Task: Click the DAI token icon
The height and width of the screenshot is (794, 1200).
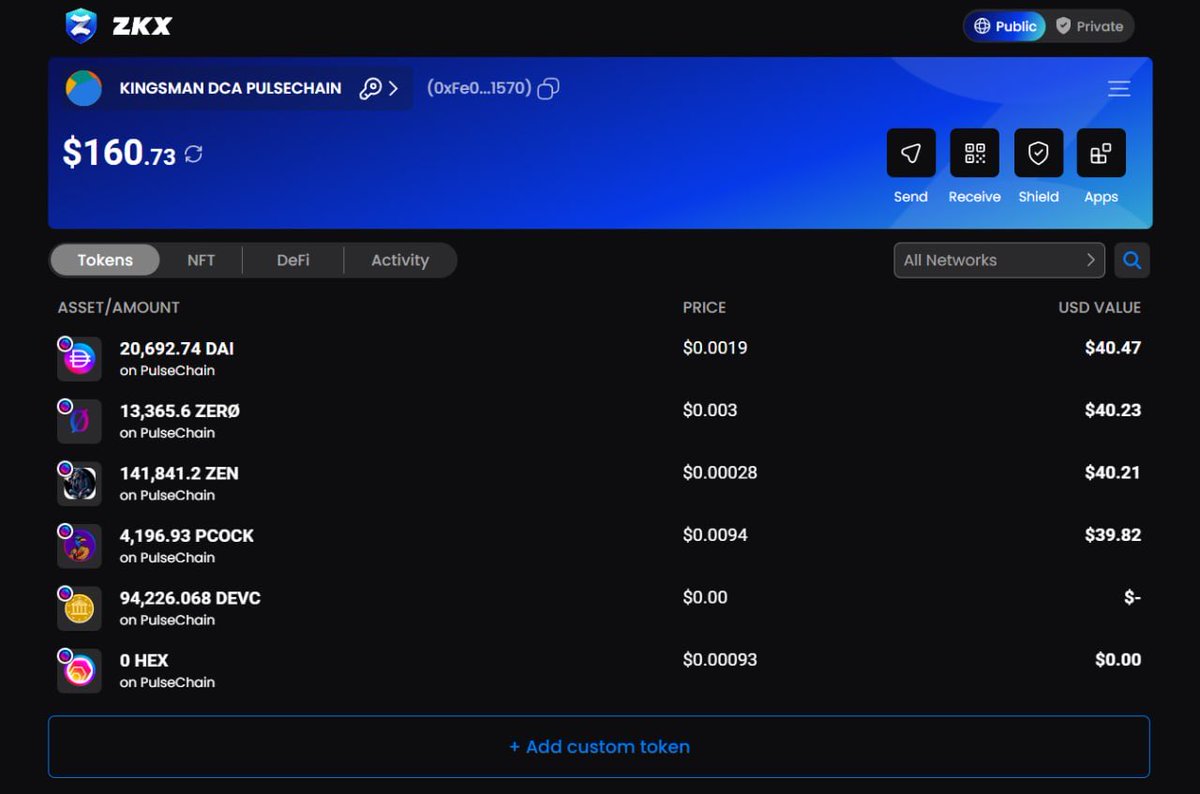Action: click(79, 359)
